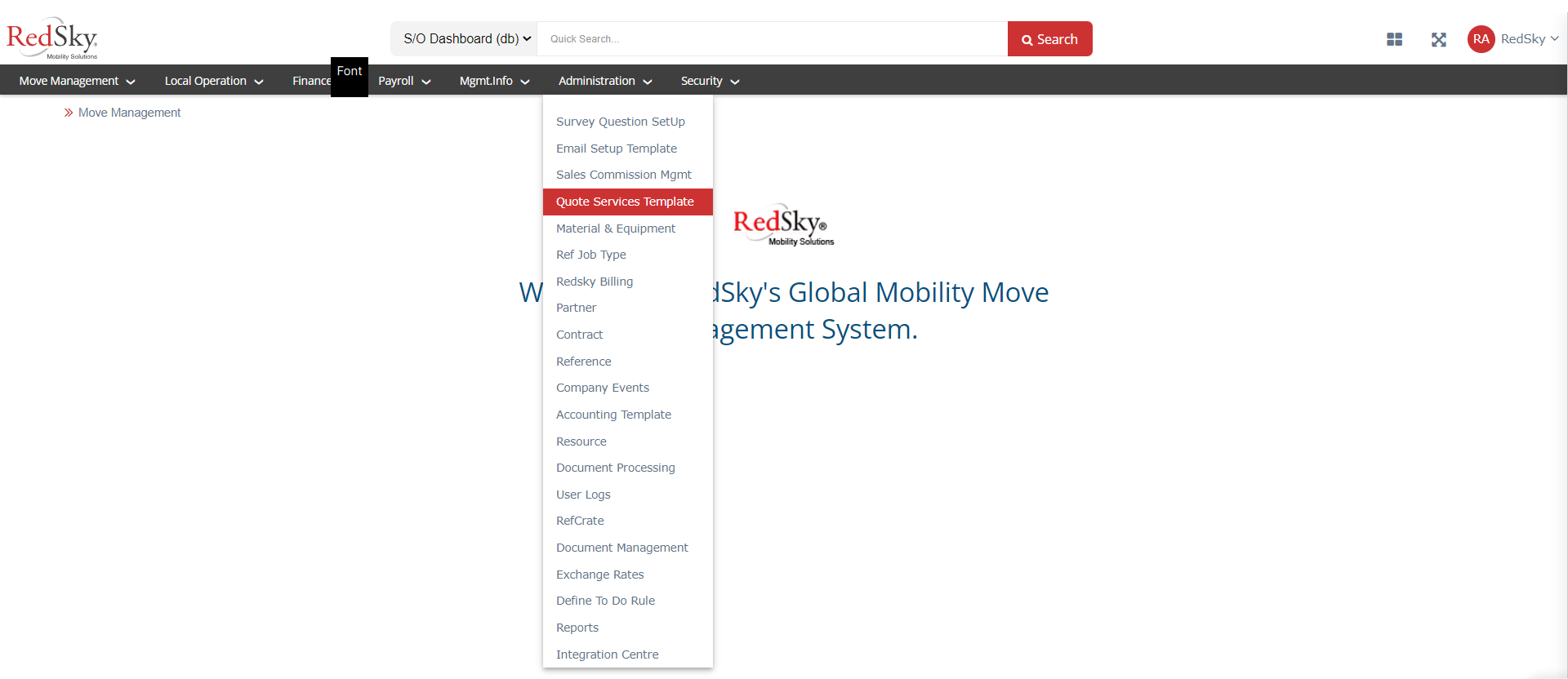Choose Quote Services Template option
Image resolution: width=1568 pixels, height=679 pixels.
(627, 202)
